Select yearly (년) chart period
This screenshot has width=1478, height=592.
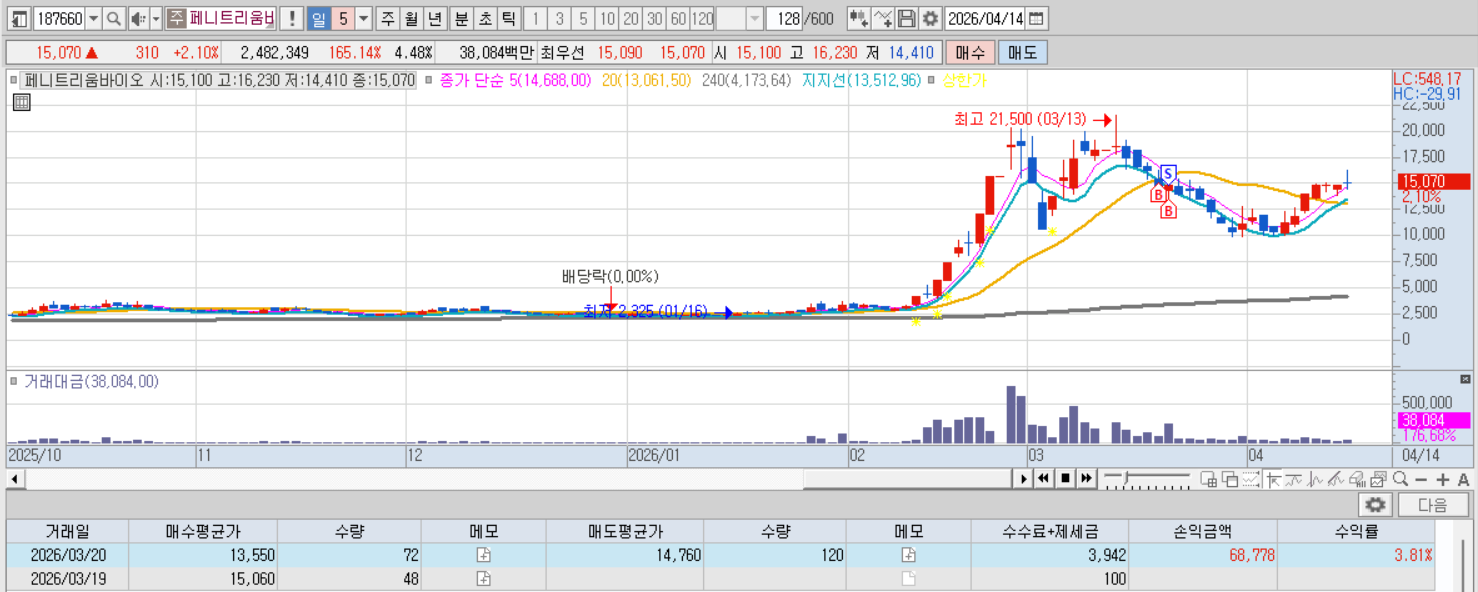click(x=435, y=19)
